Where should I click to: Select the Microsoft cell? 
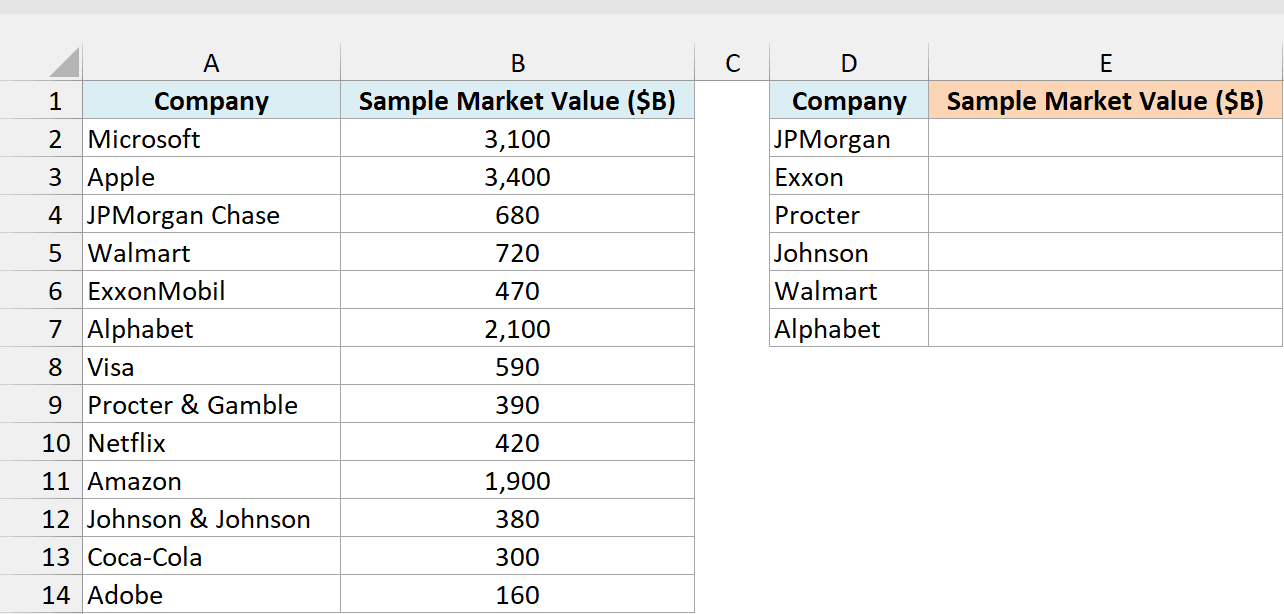(211, 139)
